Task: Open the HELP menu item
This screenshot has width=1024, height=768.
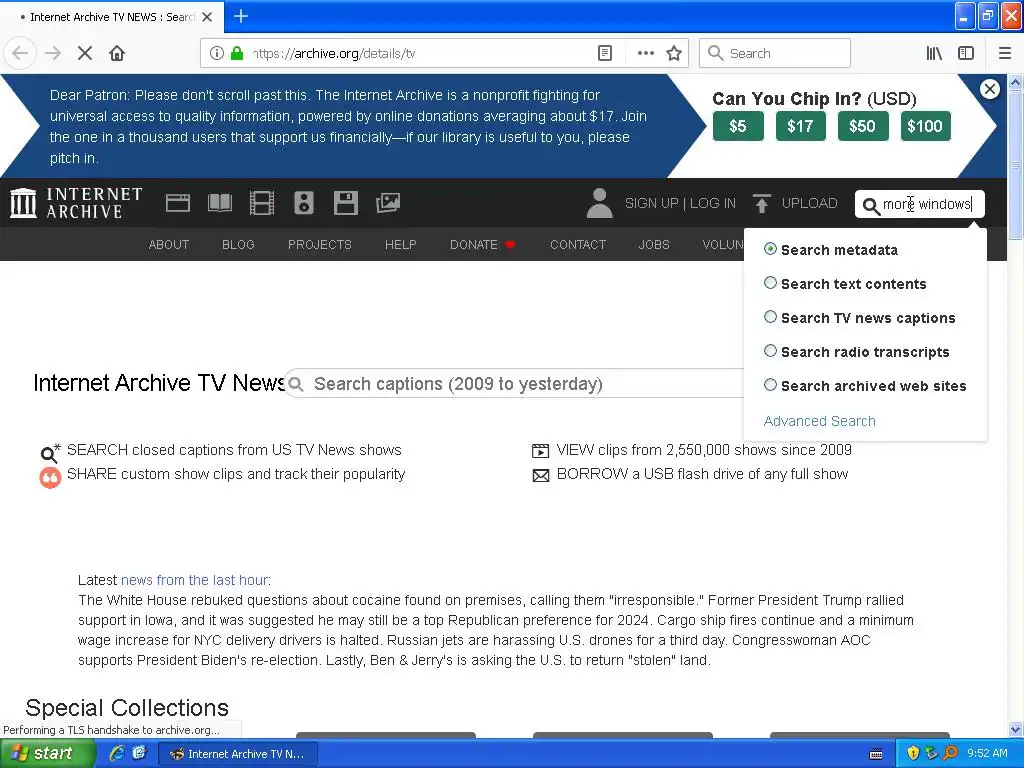Action: [x=400, y=244]
